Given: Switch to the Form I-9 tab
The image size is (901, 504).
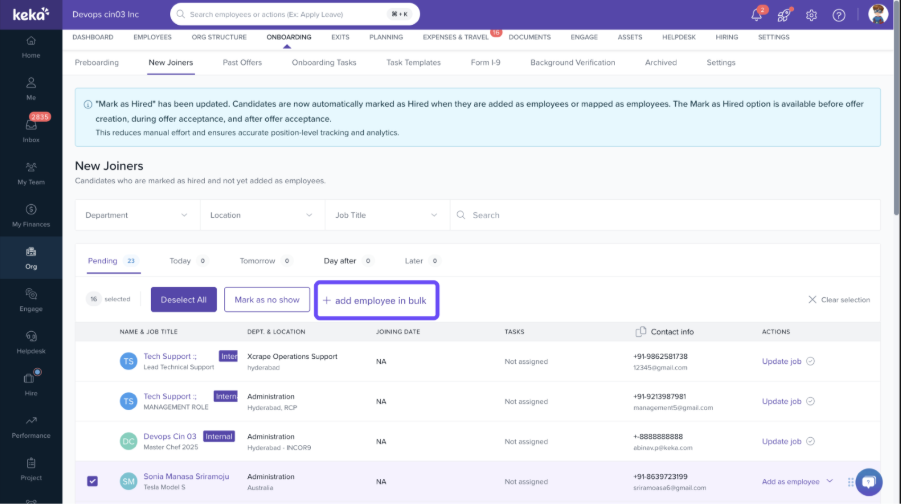Looking at the screenshot, I should pyautogui.click(x=485, y=62).
